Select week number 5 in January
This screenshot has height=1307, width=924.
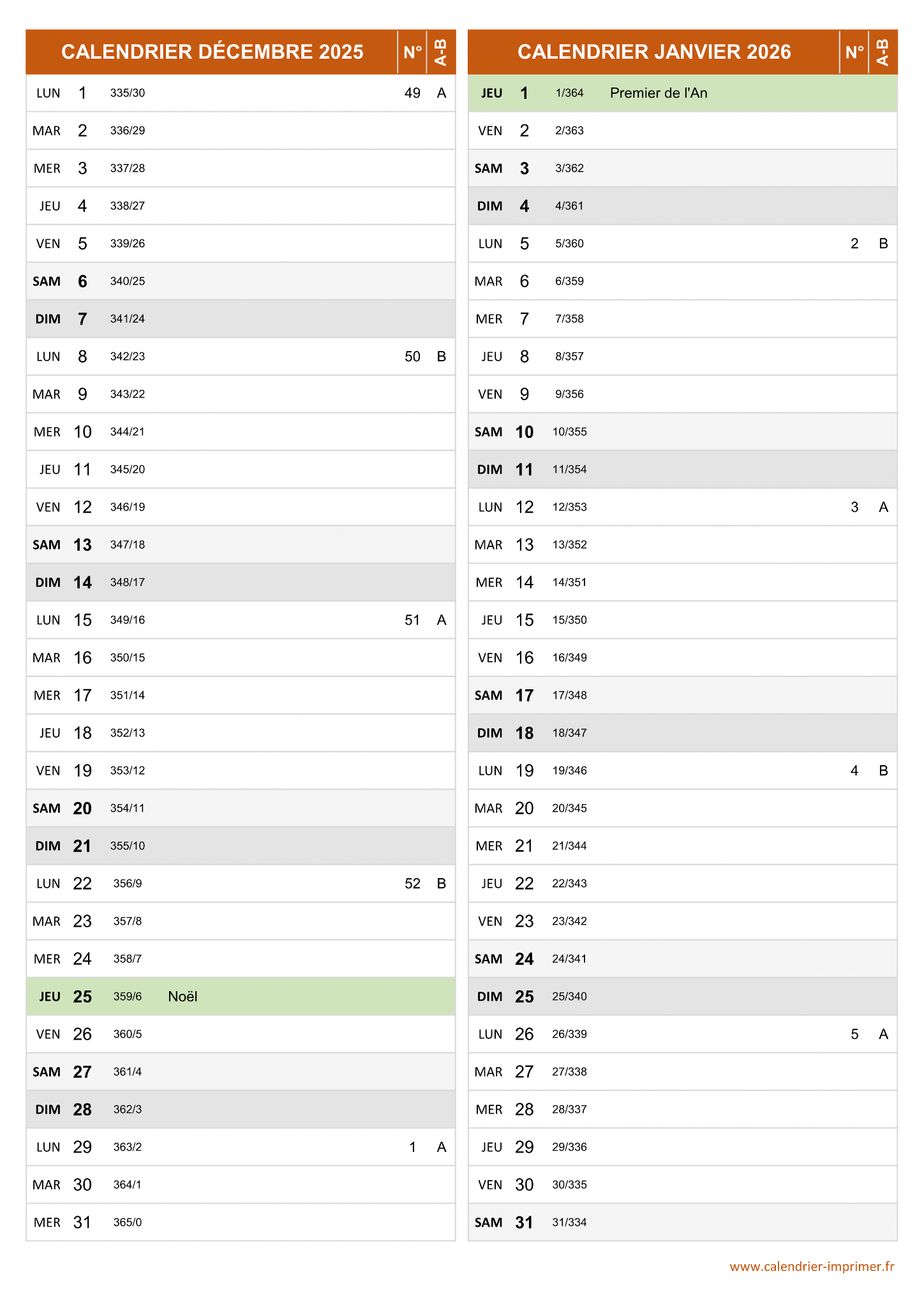tap(854, 1034)
